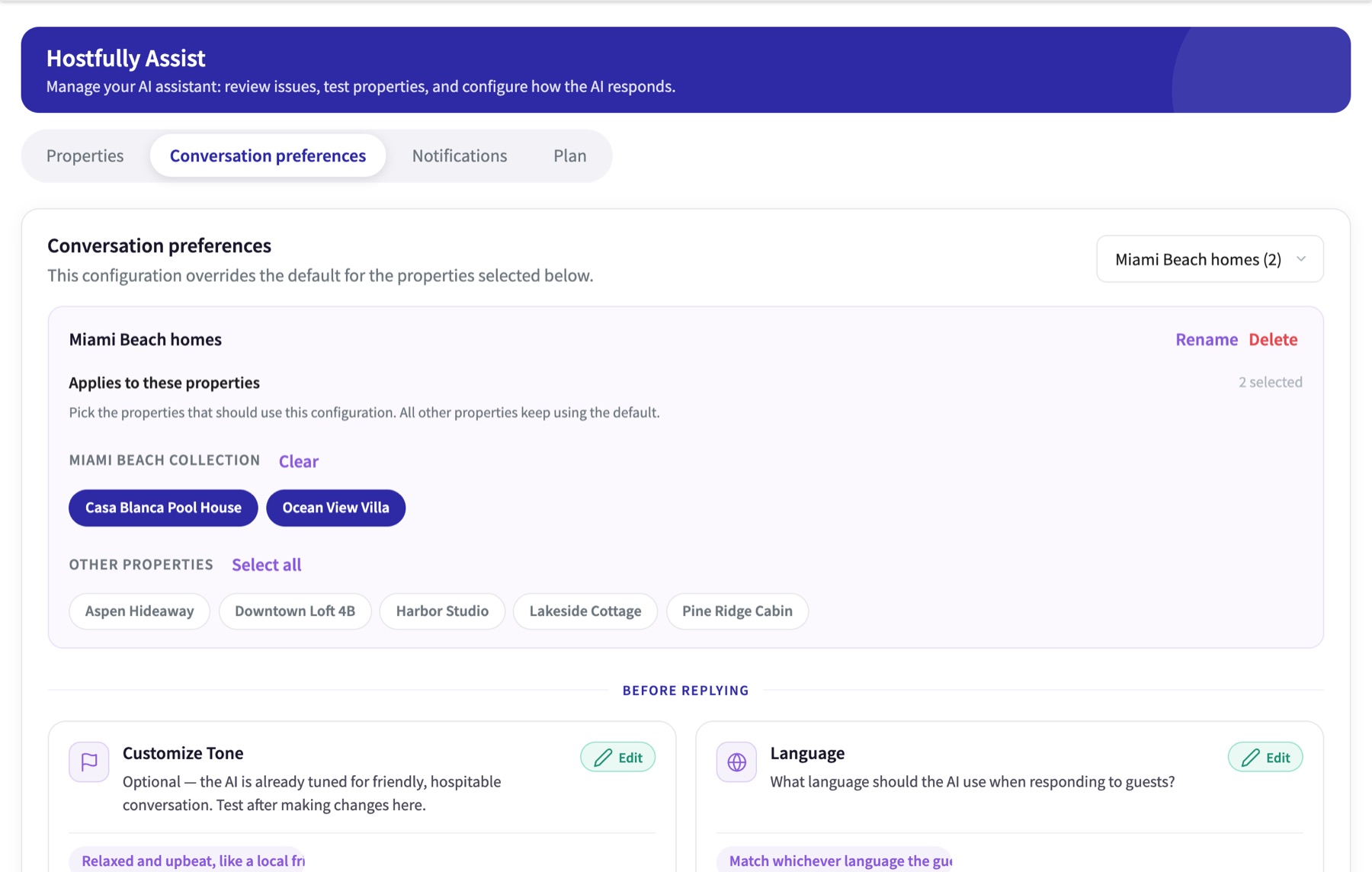Image resolution: width=1372 pixels, height=872 pixels.
Task: Click the pencil Edit button for Language
Action: click(x=1265, y=757)
